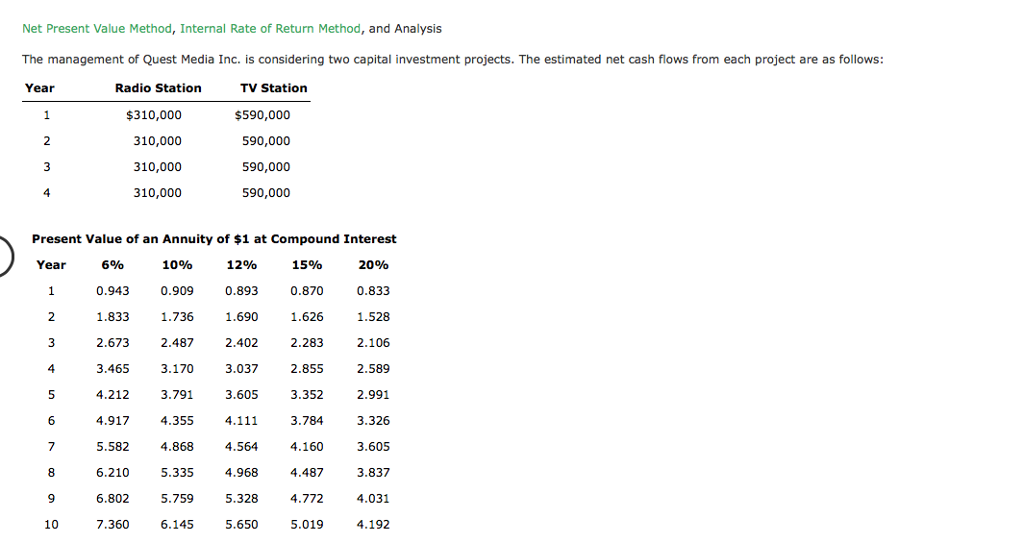
Task: Select annuity factor 2.402
Action: (x=242, y=343)
